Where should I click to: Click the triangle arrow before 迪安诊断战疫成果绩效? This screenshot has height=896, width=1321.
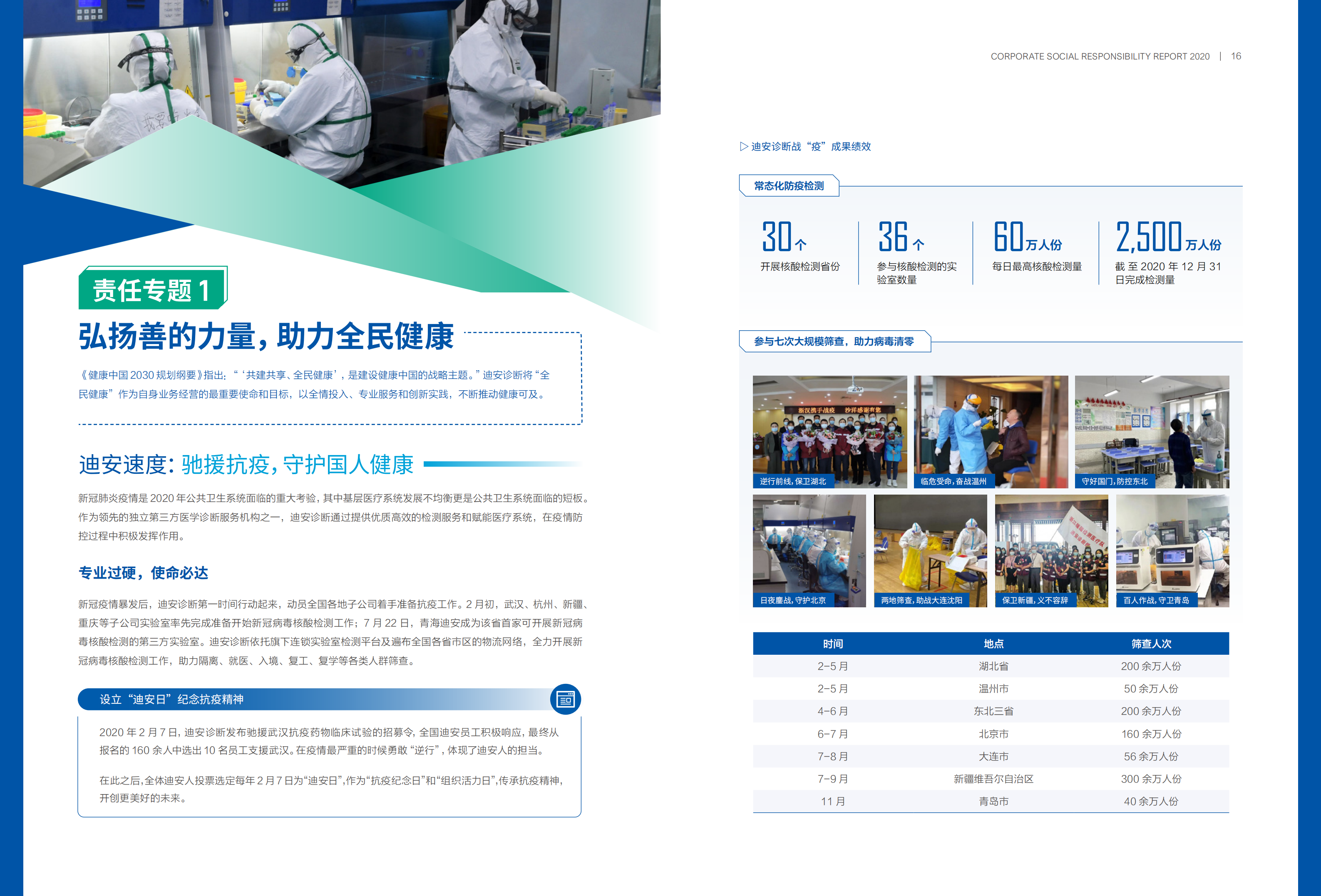[x=743, y=146]
